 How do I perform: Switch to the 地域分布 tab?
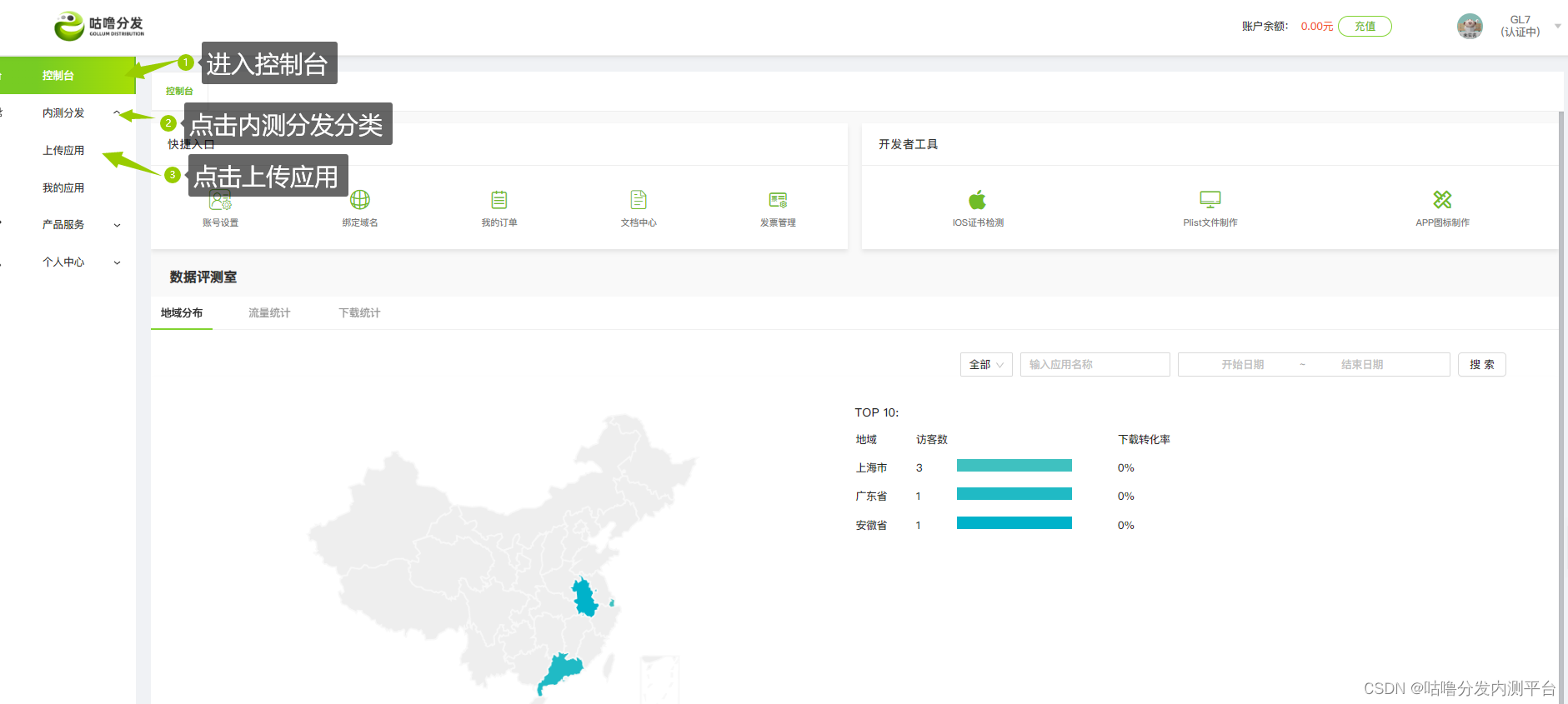pos(182,312)
